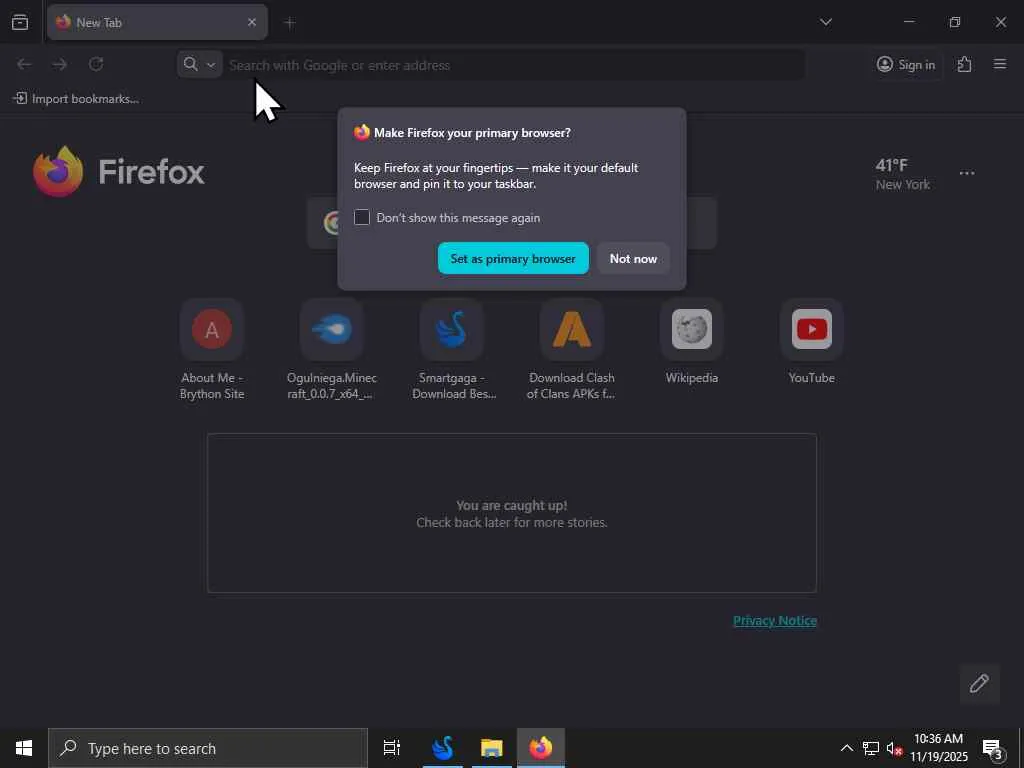Open the YouTube shortcut tile
Viewport: 1024px width, 768px height.
811,342
